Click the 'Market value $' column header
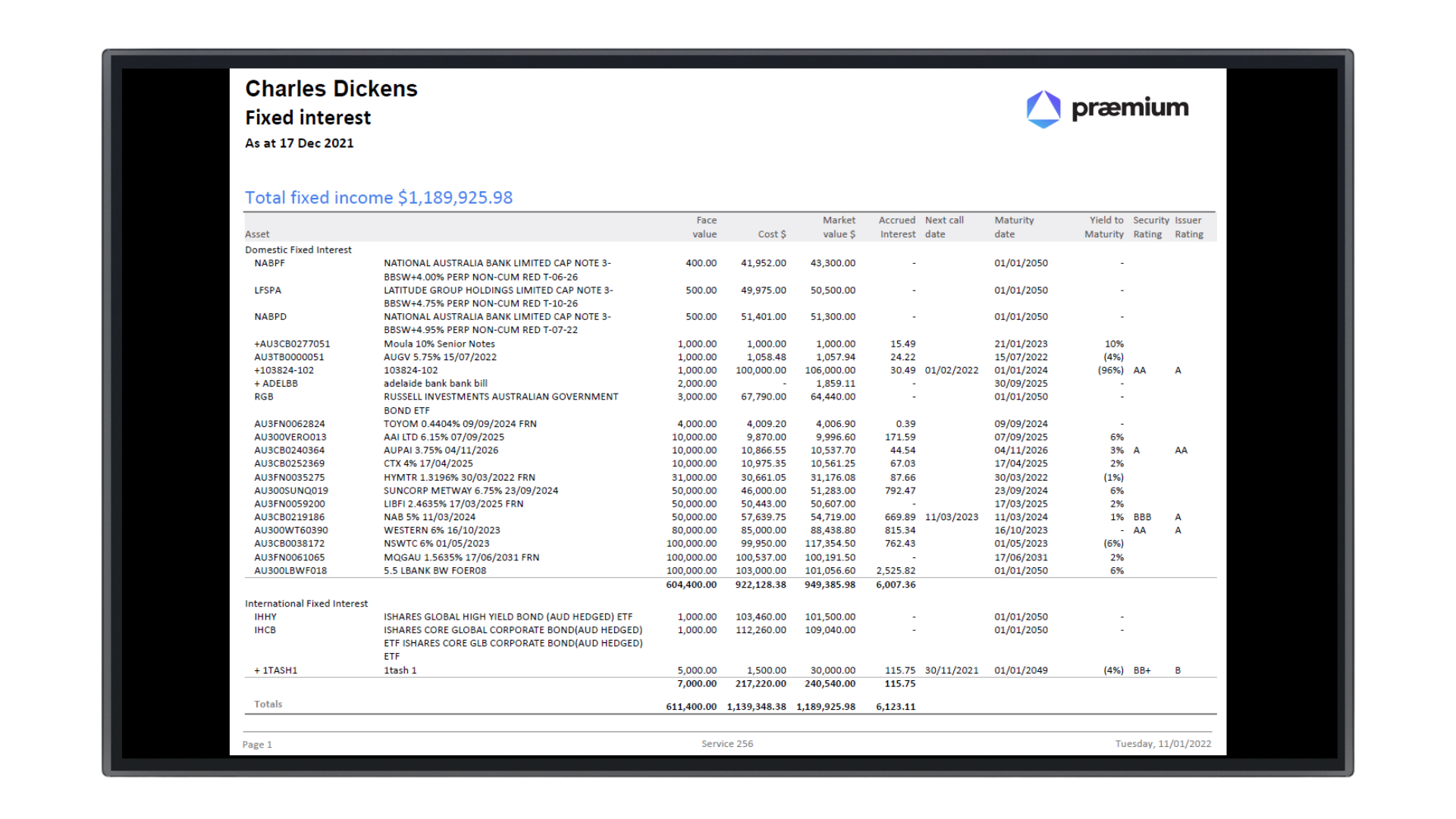 tap(839, 227)
